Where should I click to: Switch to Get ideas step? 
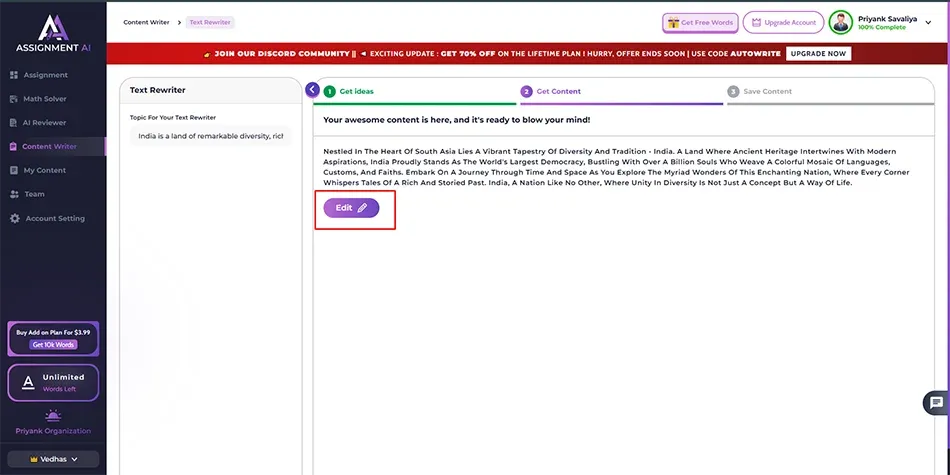356,91
